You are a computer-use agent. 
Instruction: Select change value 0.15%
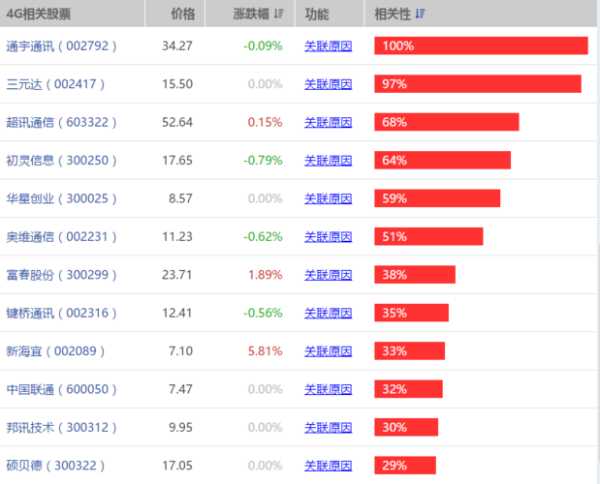tap(265, 122)
